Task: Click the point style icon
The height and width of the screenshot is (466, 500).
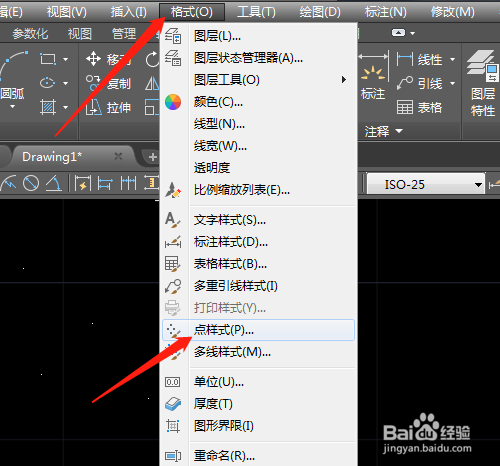Action: (x=173, y=330)
